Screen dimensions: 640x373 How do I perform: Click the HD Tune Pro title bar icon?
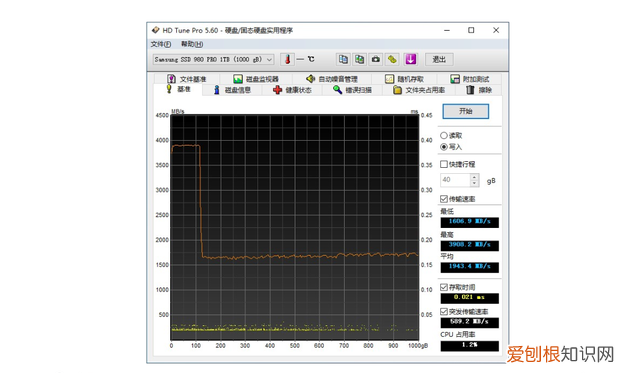pos(156,30)
